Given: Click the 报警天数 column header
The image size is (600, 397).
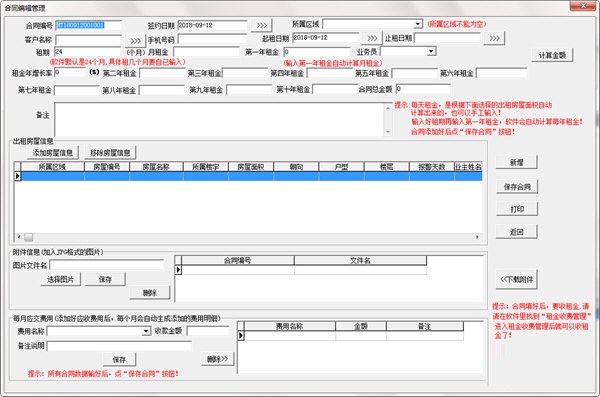Looking at the screenshot, I should coord(432,167).
